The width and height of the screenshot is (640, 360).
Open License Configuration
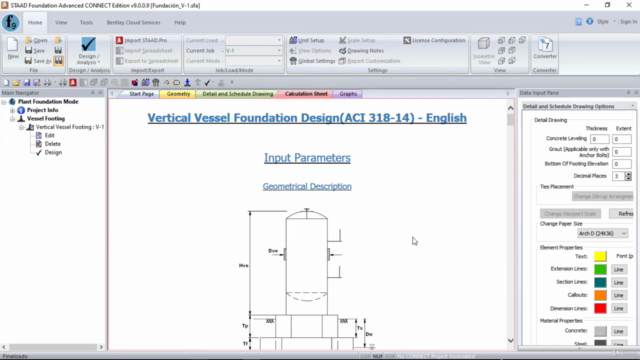[x=434, y=40]
